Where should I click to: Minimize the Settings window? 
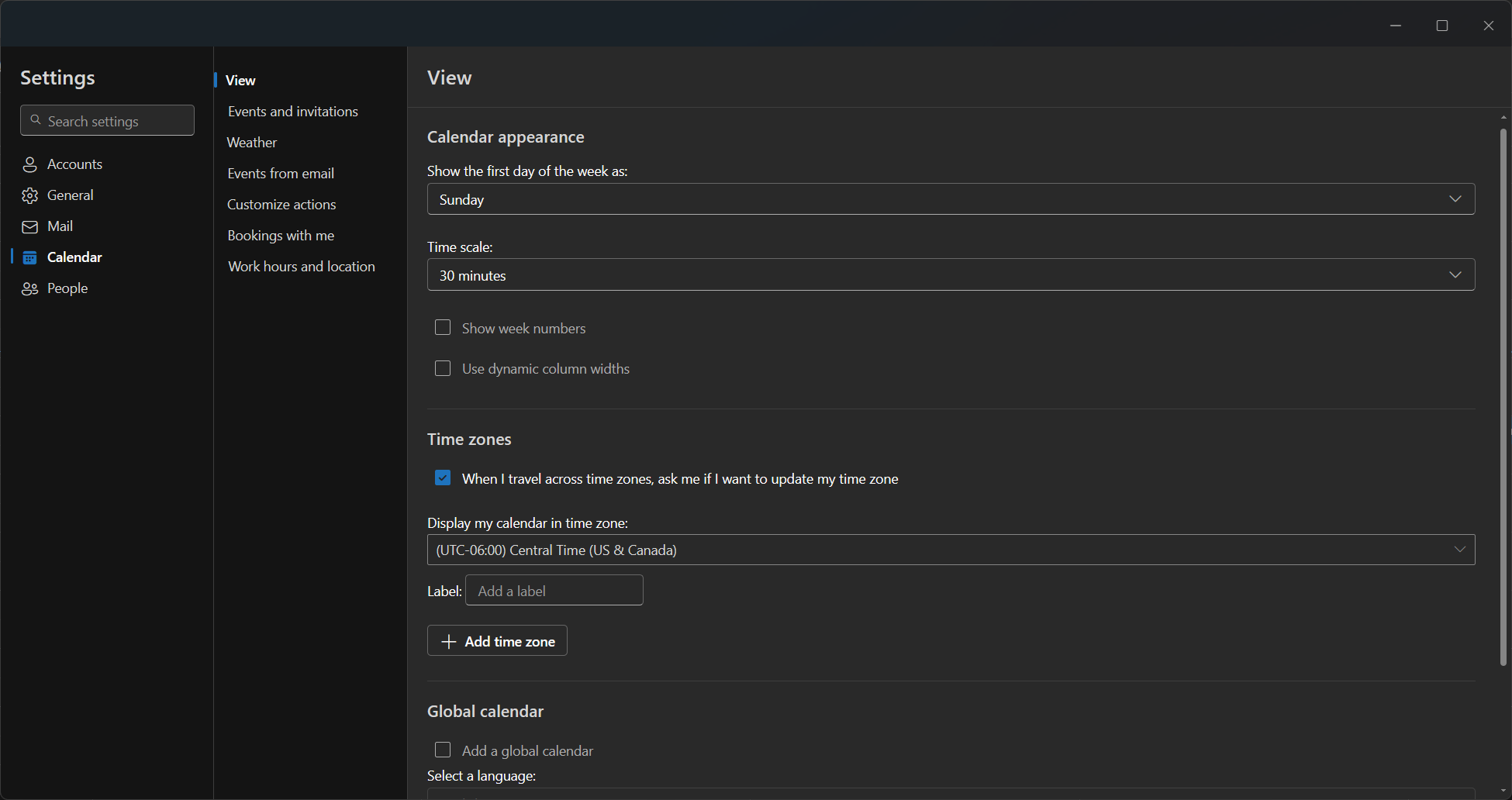click(1396, 26)
